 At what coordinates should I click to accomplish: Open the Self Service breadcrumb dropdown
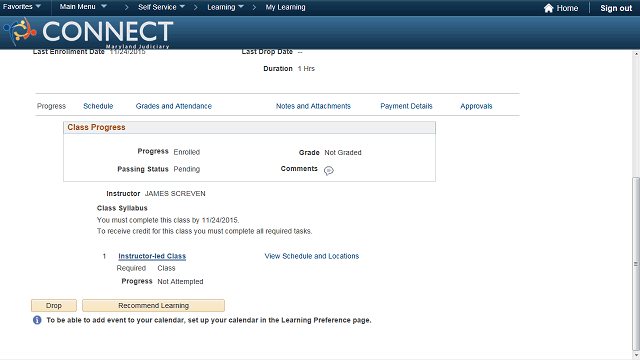click(x=161, y=7)
